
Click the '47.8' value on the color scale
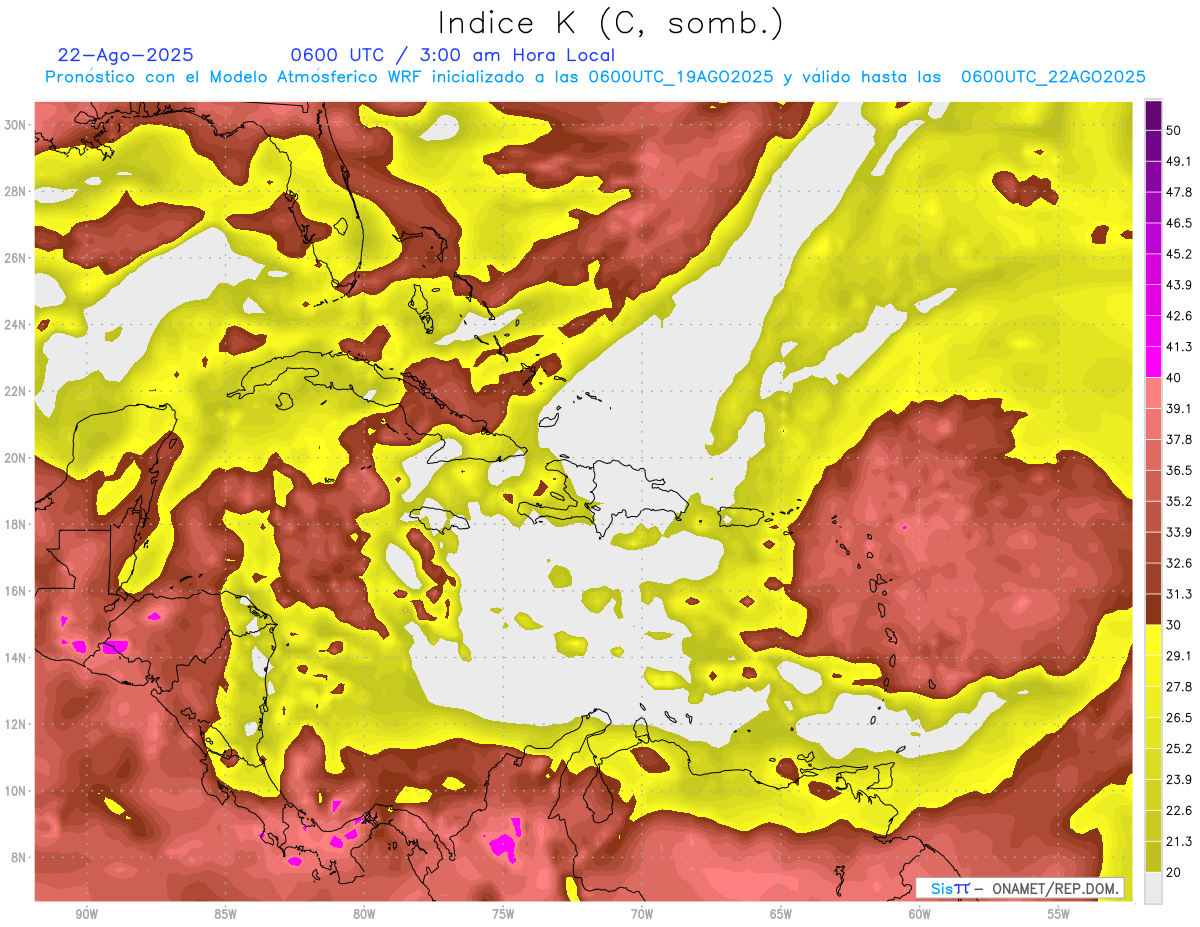[x=1179, y=193]
